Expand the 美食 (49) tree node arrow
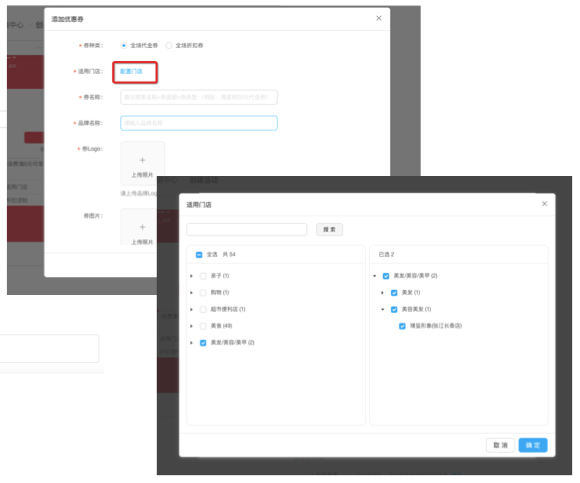 point(192,326)
